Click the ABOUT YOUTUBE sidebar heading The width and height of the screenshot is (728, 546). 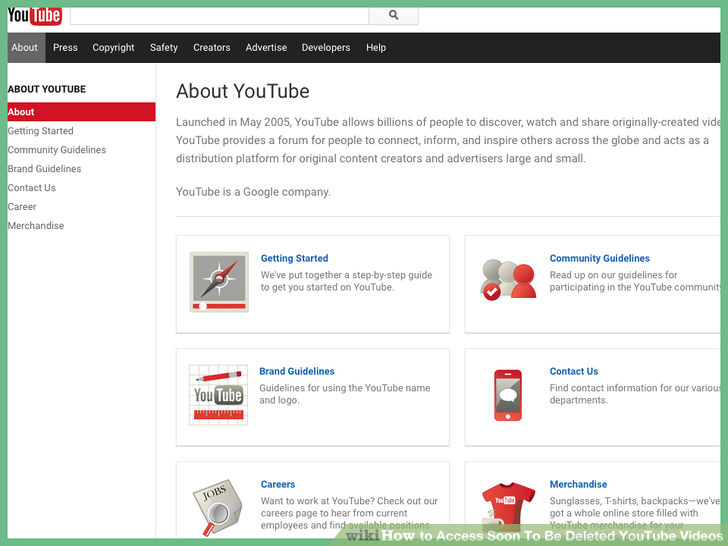[x=47, y=89]
